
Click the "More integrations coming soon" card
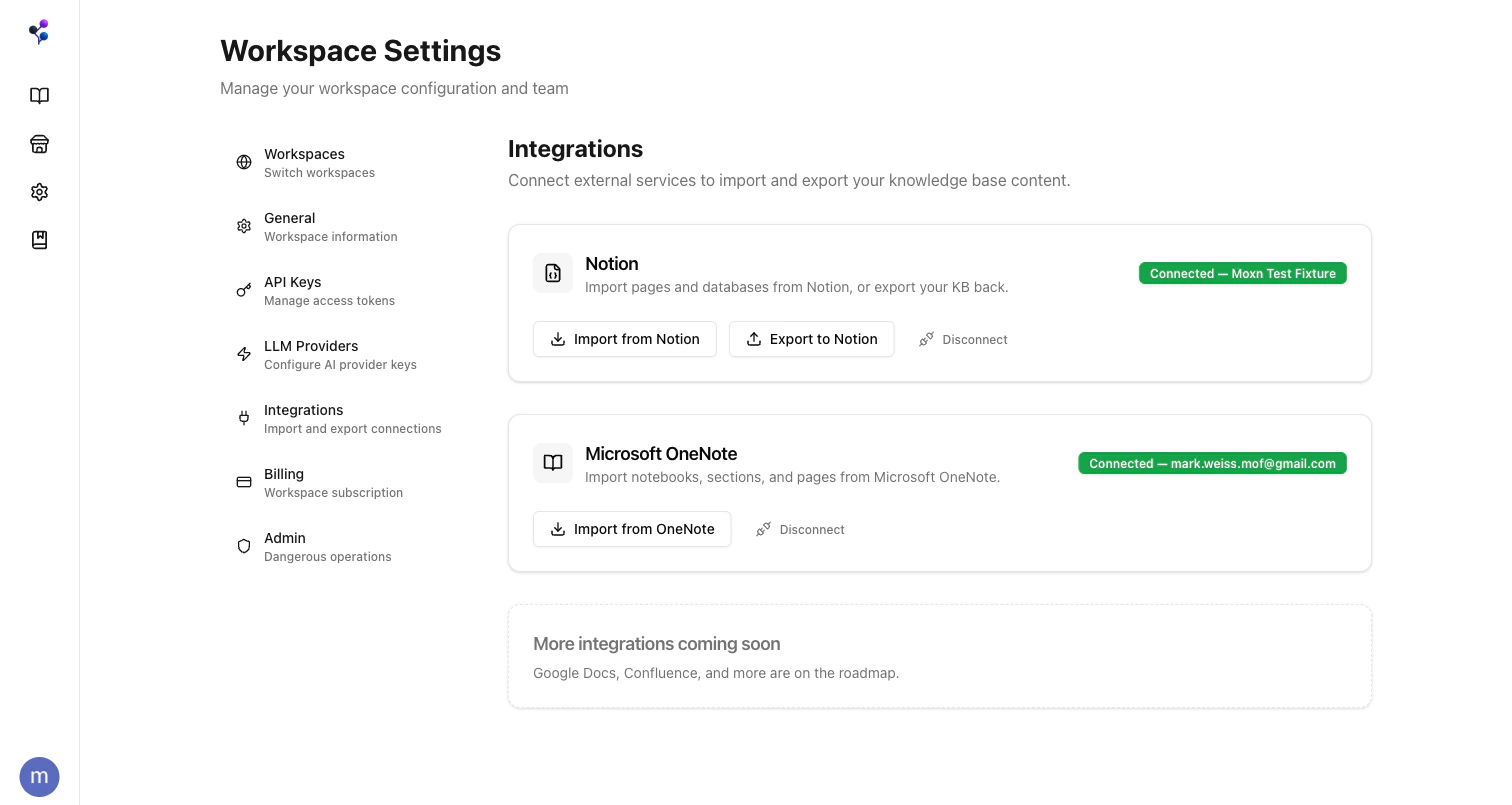[x=940, y=657]
